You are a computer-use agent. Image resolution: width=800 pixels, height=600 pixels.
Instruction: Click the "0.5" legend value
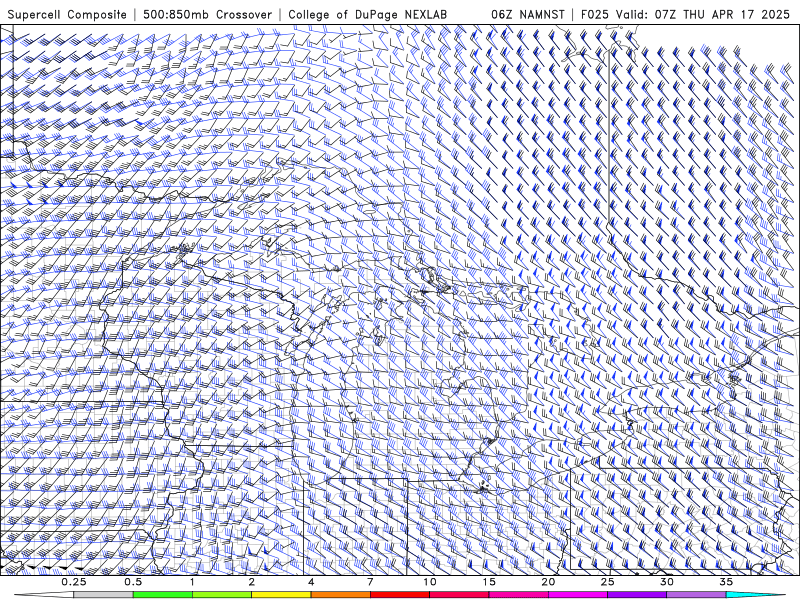pos(133,582)
